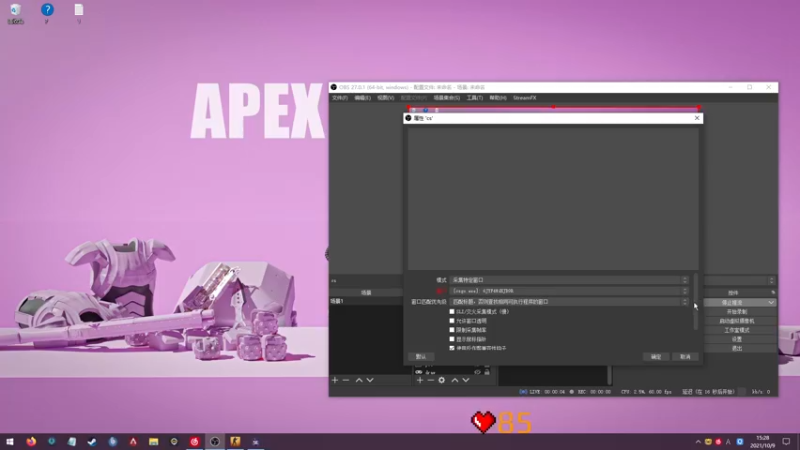
Task: Remove the selected source with the minus icon
Action: (431, 380)
